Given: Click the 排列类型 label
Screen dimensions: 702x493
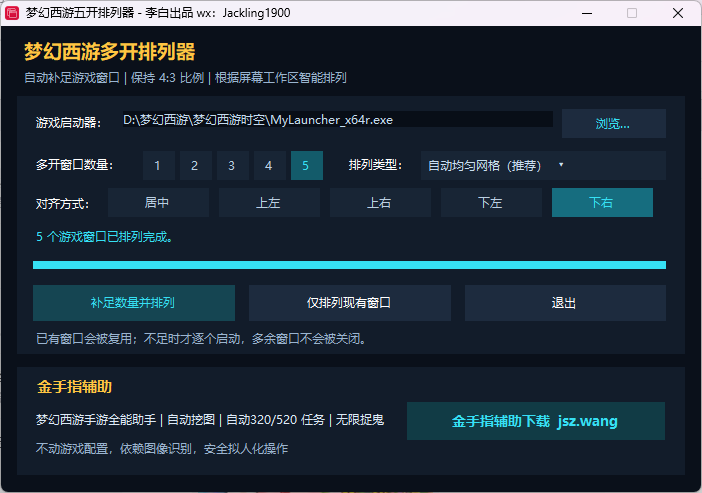Looking at the screenshot, I should pos(376,165).
